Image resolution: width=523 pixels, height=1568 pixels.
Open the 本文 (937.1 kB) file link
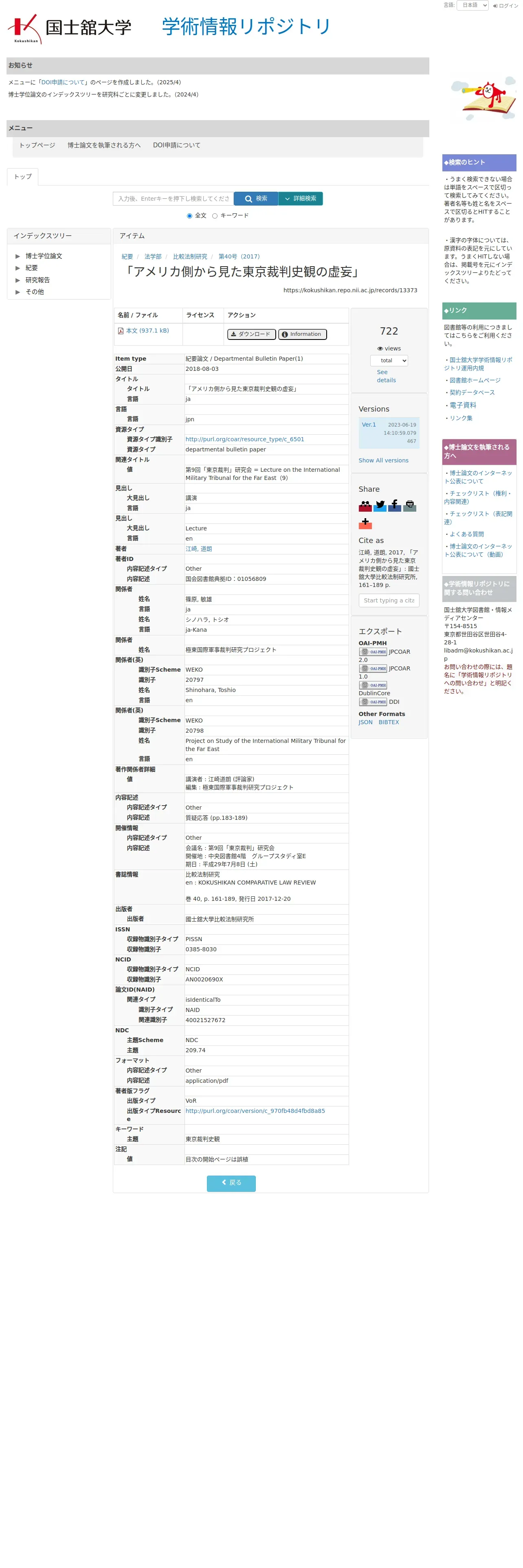(x=147, y=331)
